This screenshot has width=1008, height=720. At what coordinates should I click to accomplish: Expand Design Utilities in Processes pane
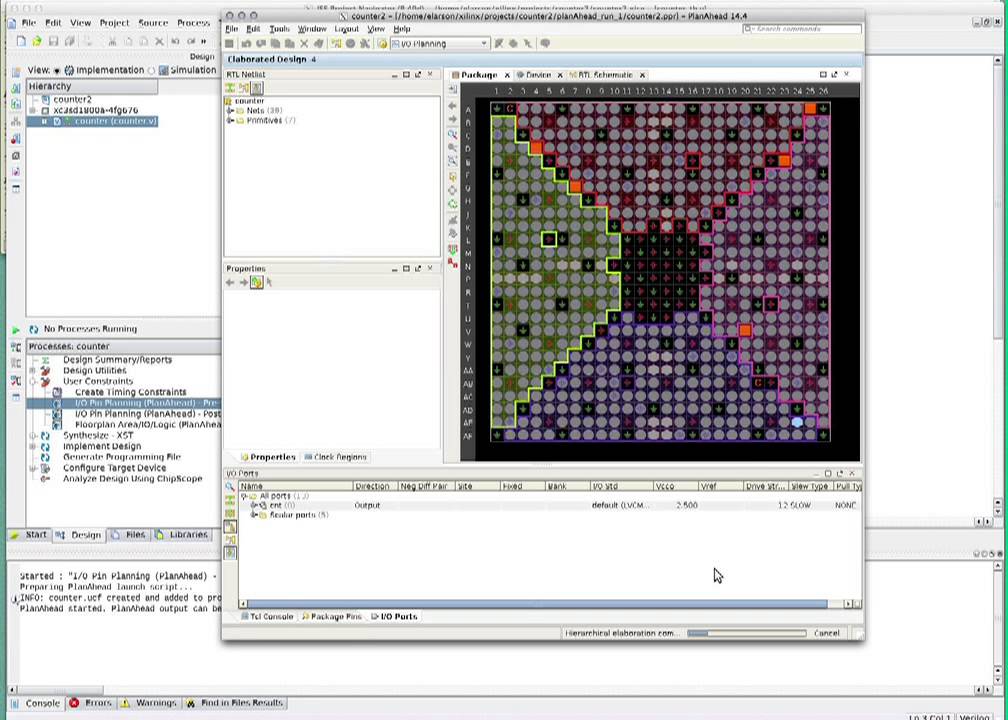click(33, 370)
